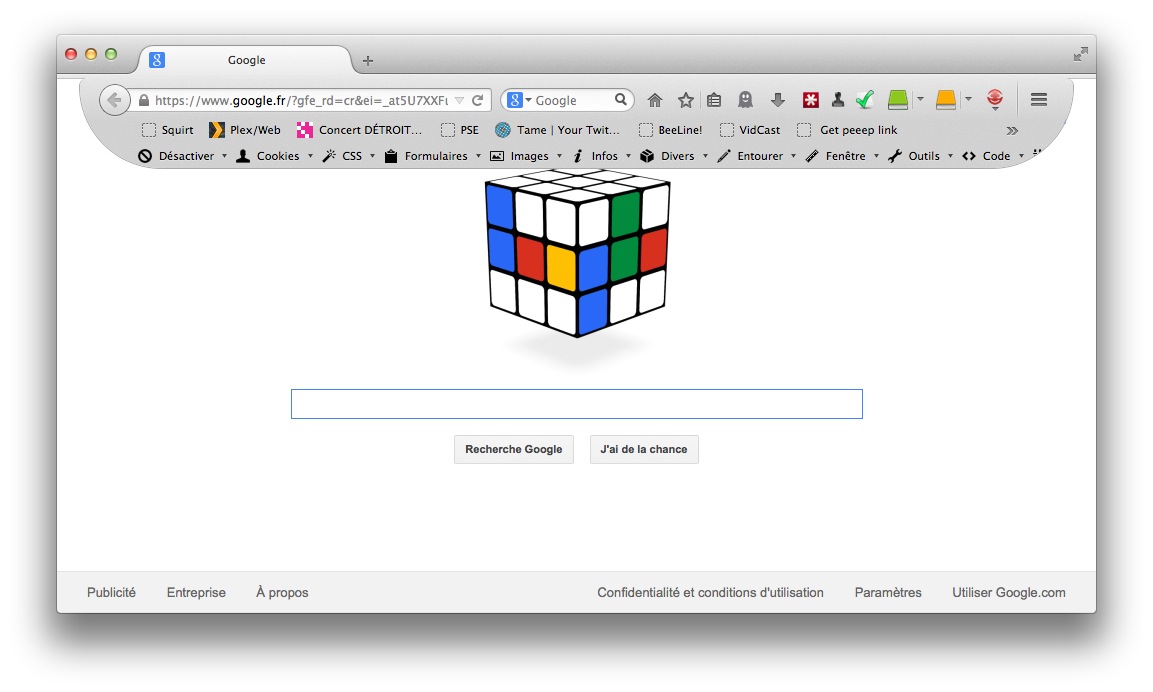This screenshot has width=1153, height=692.
Task: Click the green checkmark toolbar icon
Action: (x=865, y=99)
